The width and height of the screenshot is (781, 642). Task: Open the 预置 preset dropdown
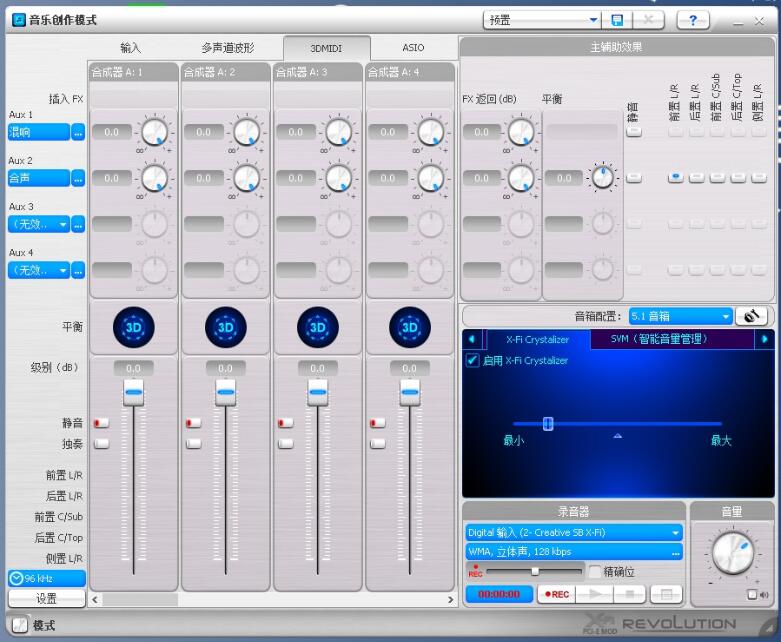pyautogui.click(x=542, y=20)
